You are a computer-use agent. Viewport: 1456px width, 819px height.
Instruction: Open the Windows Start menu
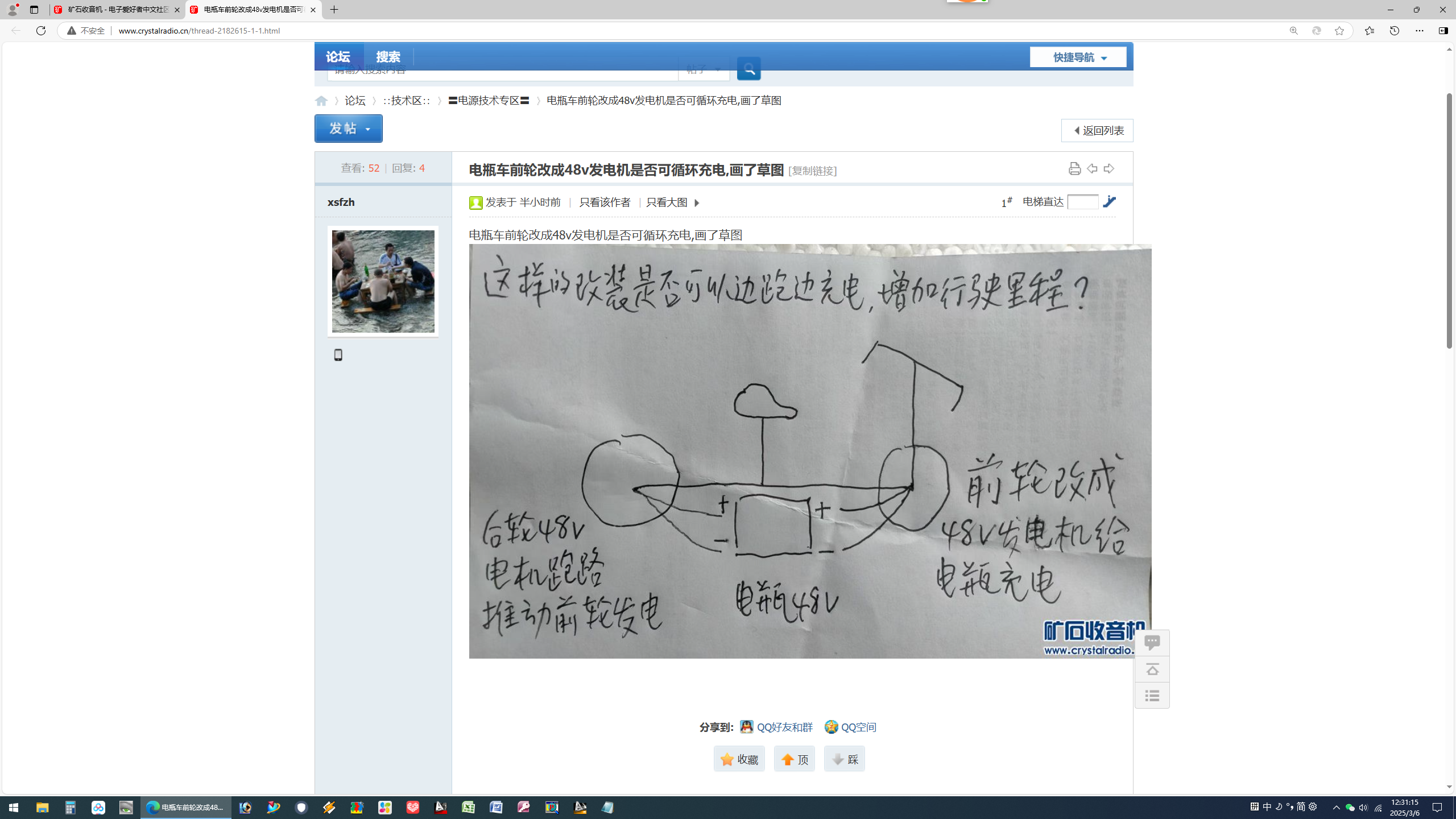click(14, 808)
